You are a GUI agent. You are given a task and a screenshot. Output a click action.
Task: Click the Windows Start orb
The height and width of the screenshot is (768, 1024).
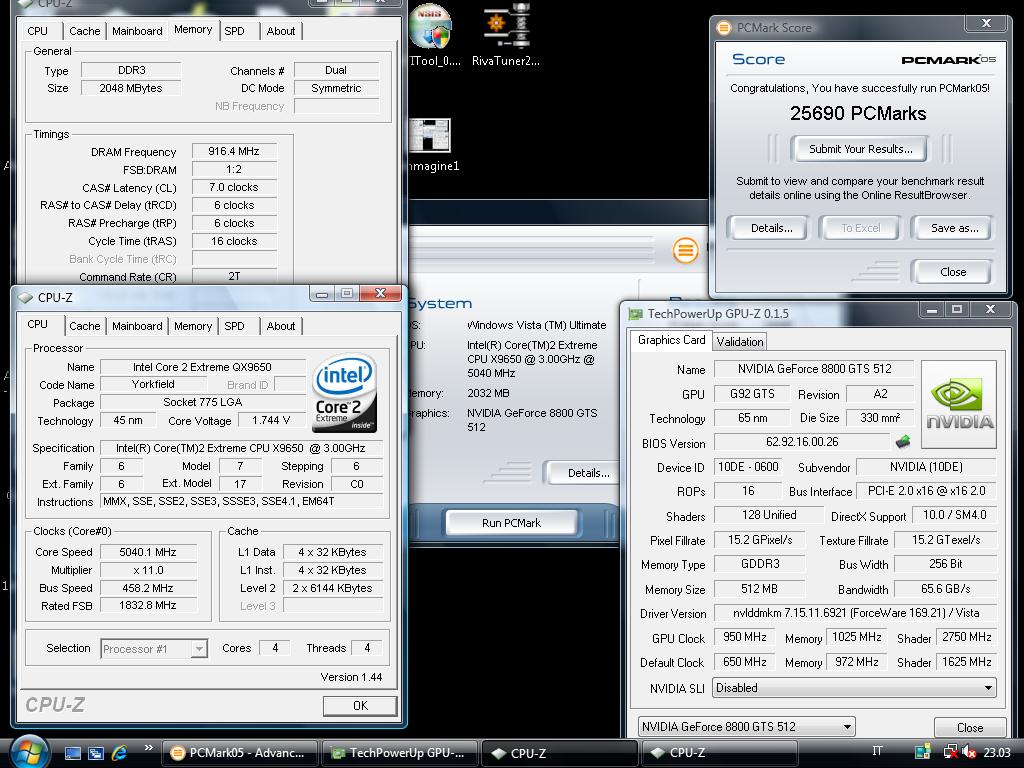(28, 752)
